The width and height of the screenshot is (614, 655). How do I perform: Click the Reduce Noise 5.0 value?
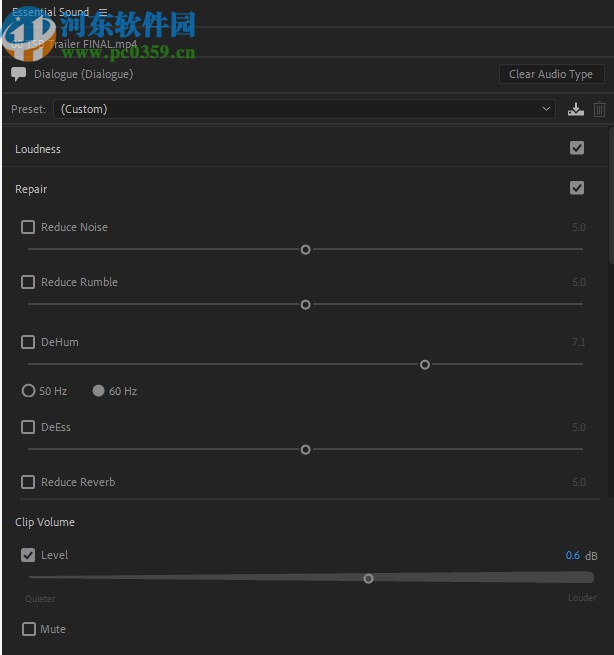pyautogui.click(x=579, y=227)
